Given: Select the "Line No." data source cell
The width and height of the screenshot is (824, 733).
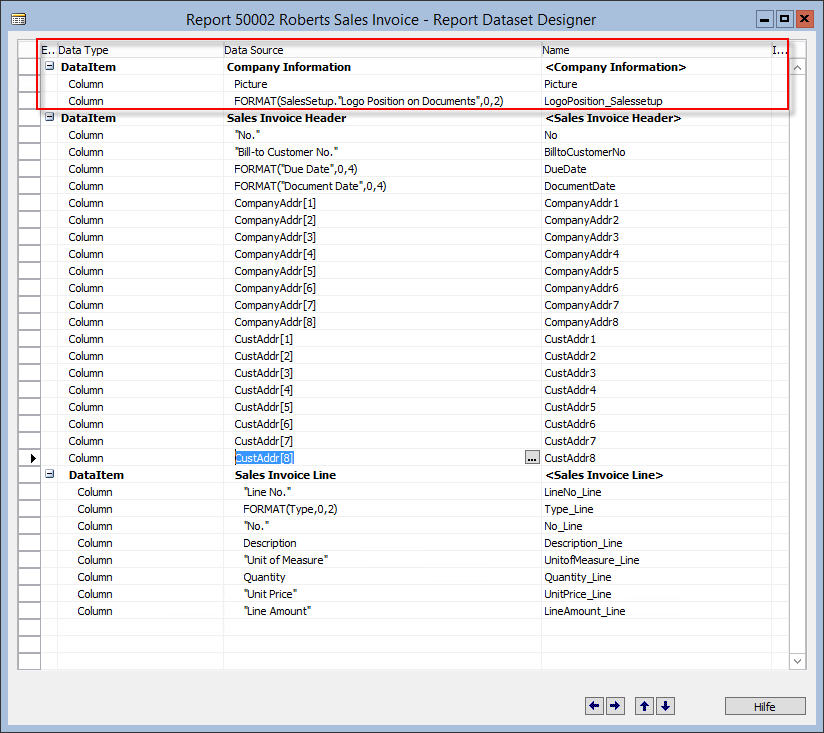Looking at the screenshot, I should pos(382,492).
